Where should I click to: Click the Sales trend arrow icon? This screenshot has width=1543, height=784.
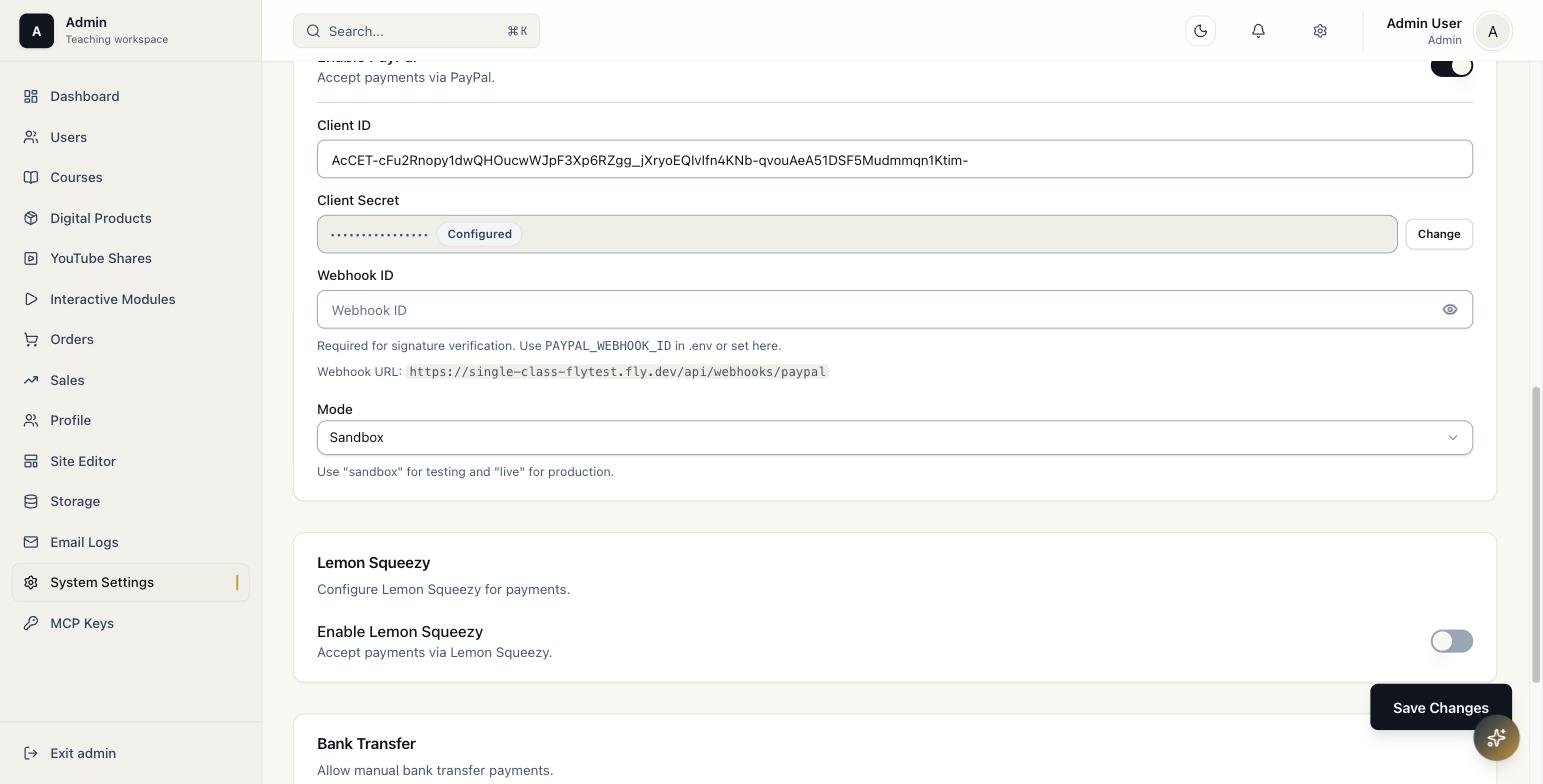click(x=31, y=380)
